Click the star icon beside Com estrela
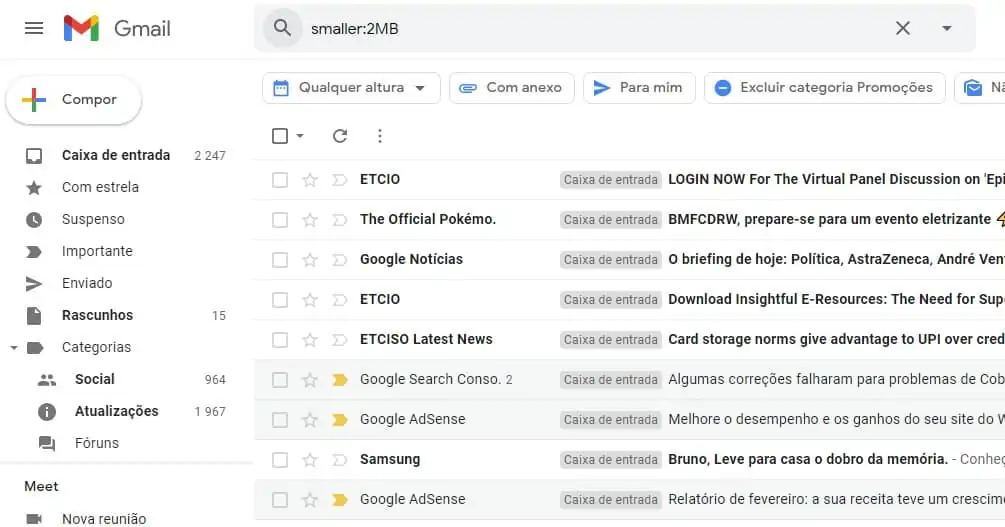Screen dimensions: 1005x527 point(34,187)
